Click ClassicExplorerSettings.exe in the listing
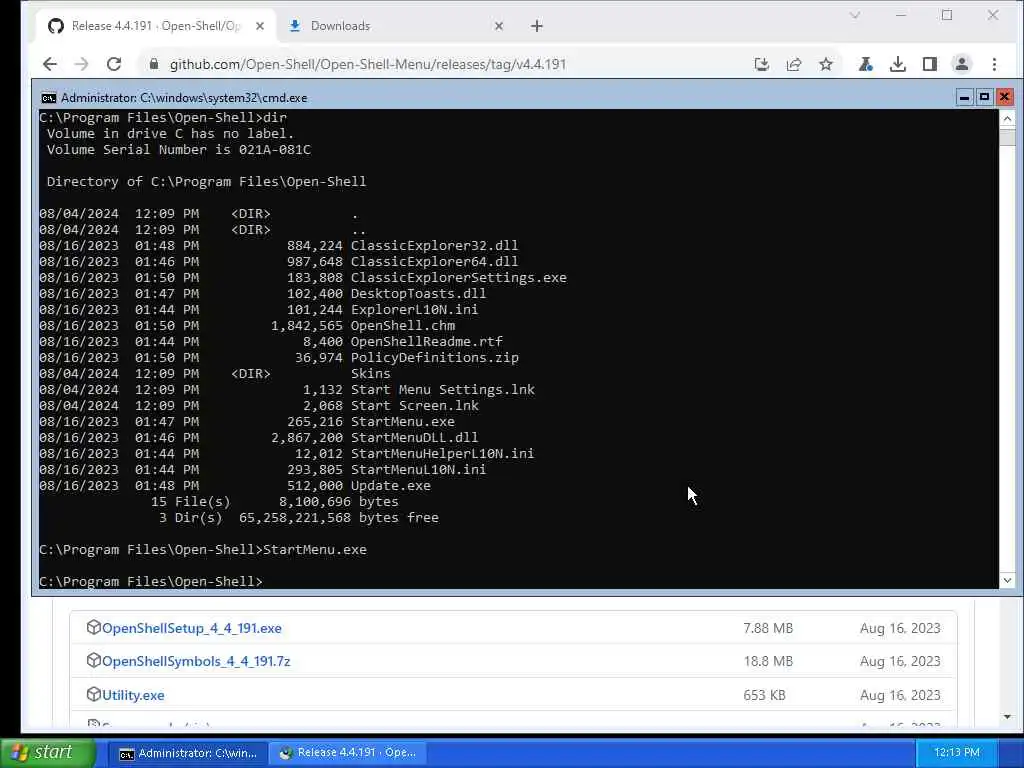This screenshot has height=768, width=1024. click(458, 278)
